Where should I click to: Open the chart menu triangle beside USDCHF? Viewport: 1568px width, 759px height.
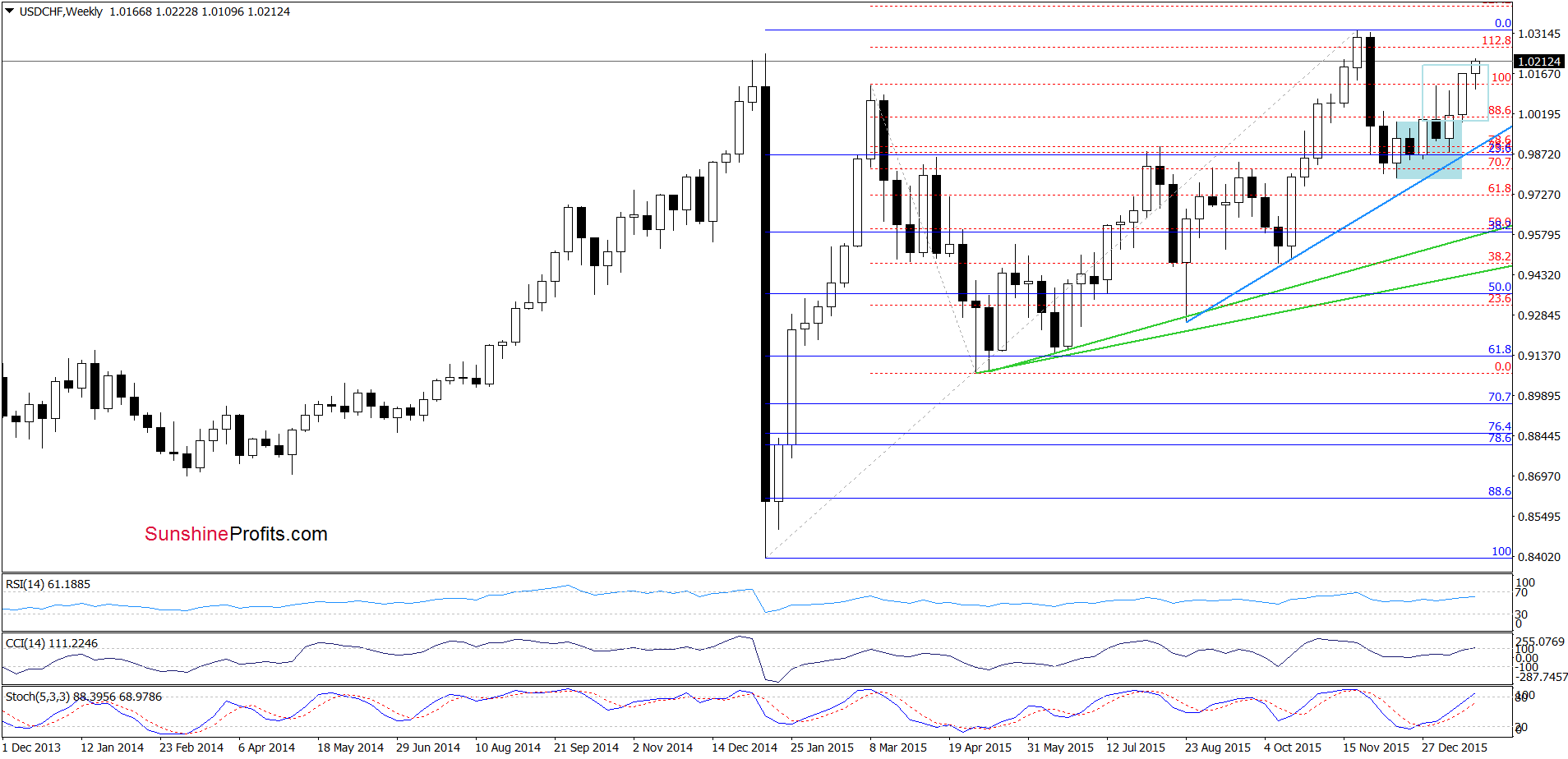(x=10, y=11)
